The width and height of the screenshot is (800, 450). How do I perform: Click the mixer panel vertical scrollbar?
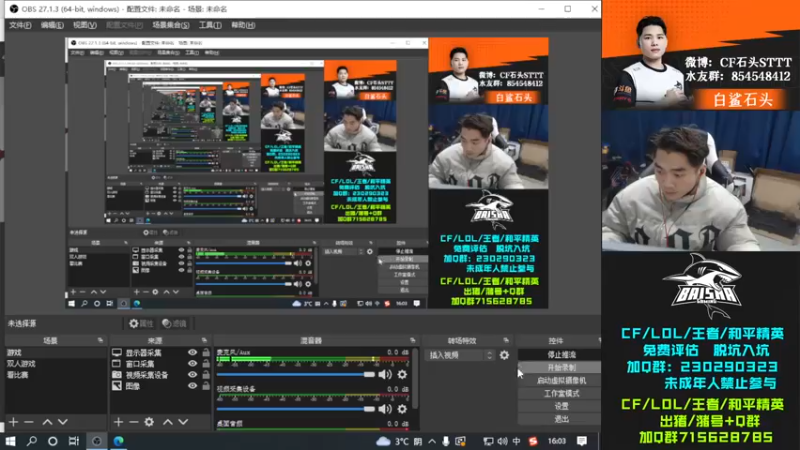[x=415, y=378]
